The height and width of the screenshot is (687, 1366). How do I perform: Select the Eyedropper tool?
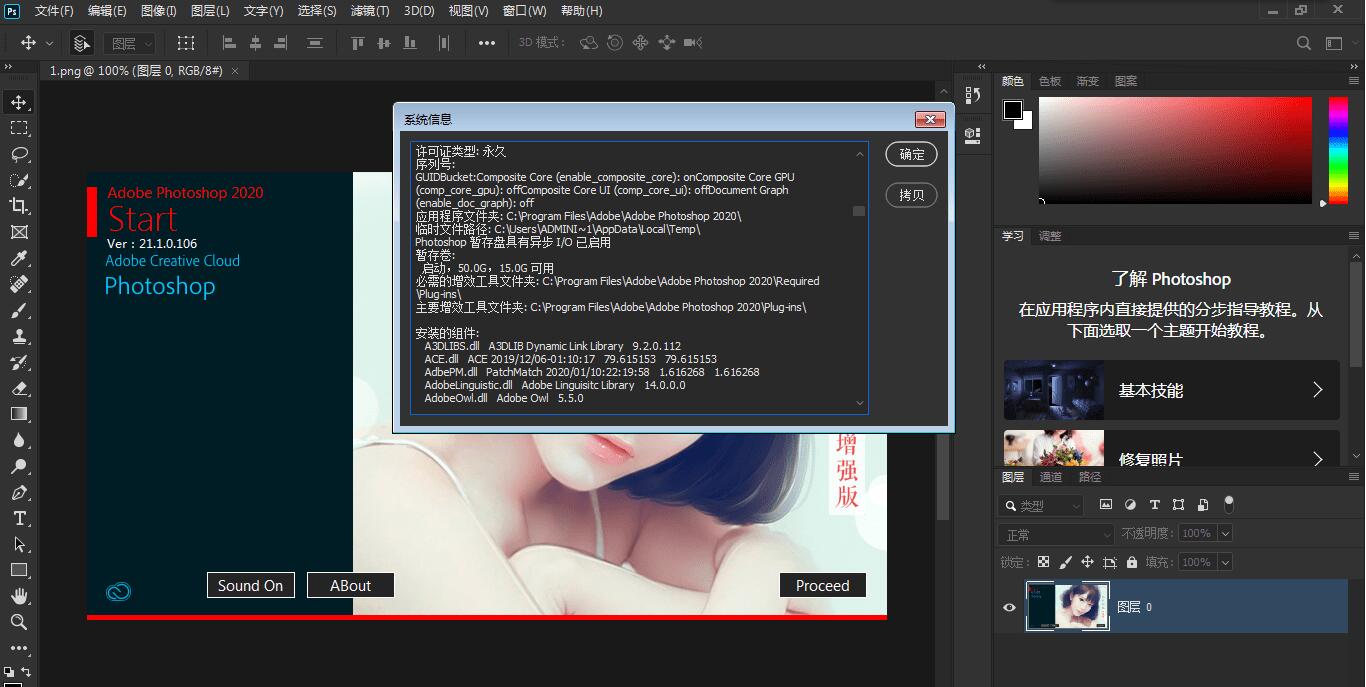click(19, 258)
